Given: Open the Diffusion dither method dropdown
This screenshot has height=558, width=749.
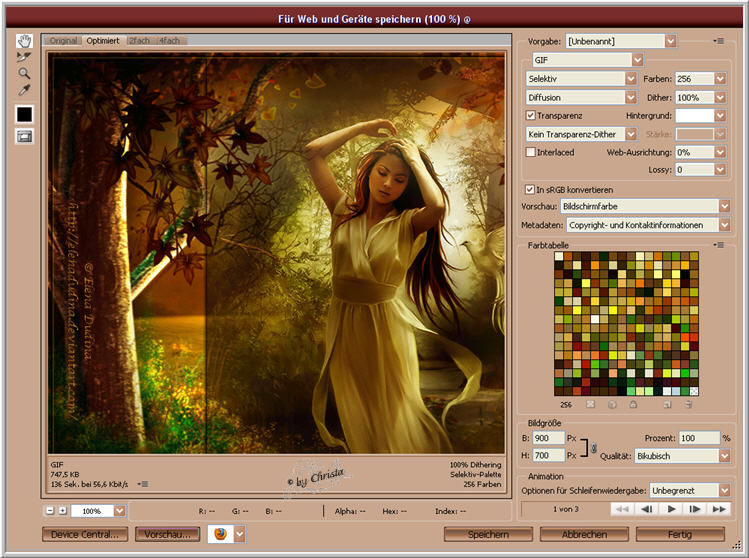Looking at the screenshot, I should pyautogui.click(x=631, y=97).
